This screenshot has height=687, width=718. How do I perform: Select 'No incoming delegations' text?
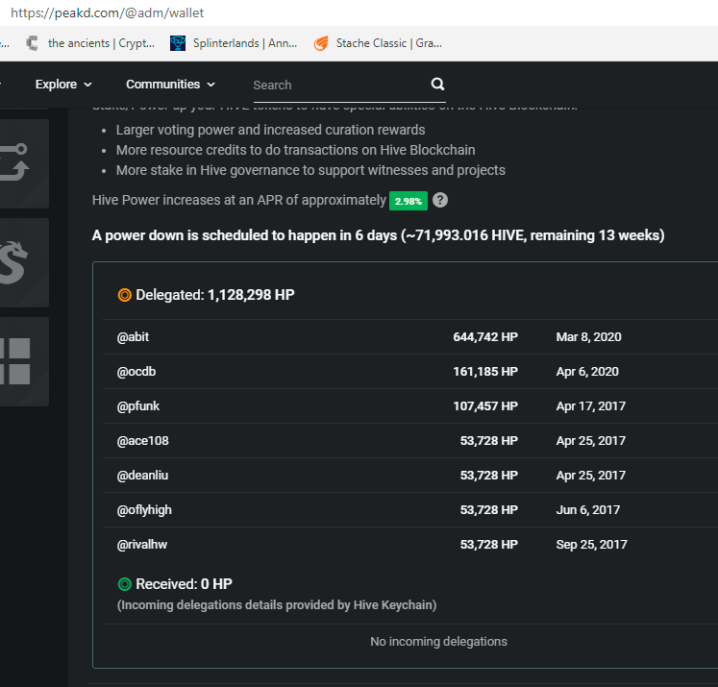439,642
